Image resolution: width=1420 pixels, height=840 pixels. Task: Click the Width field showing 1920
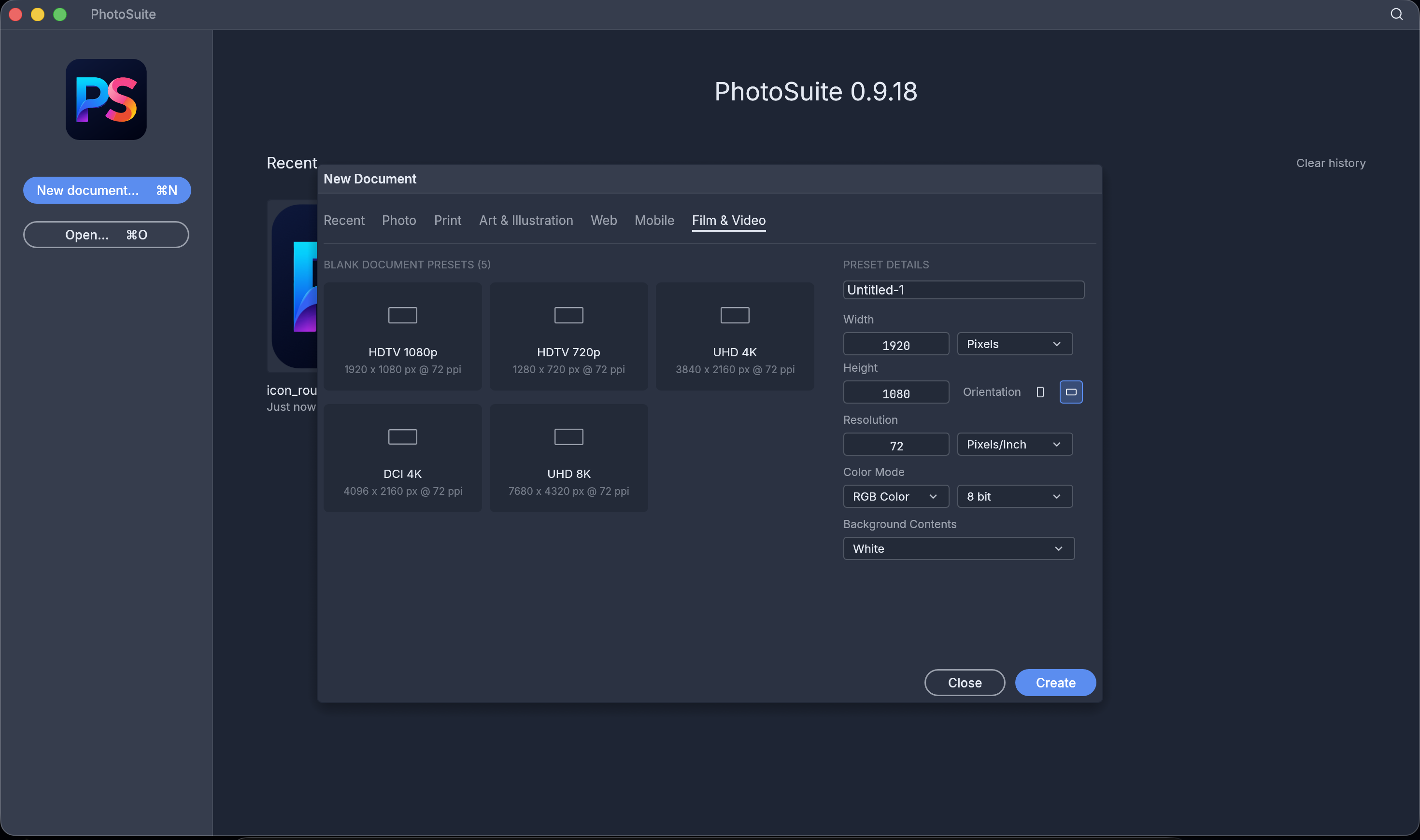point(895,344)
